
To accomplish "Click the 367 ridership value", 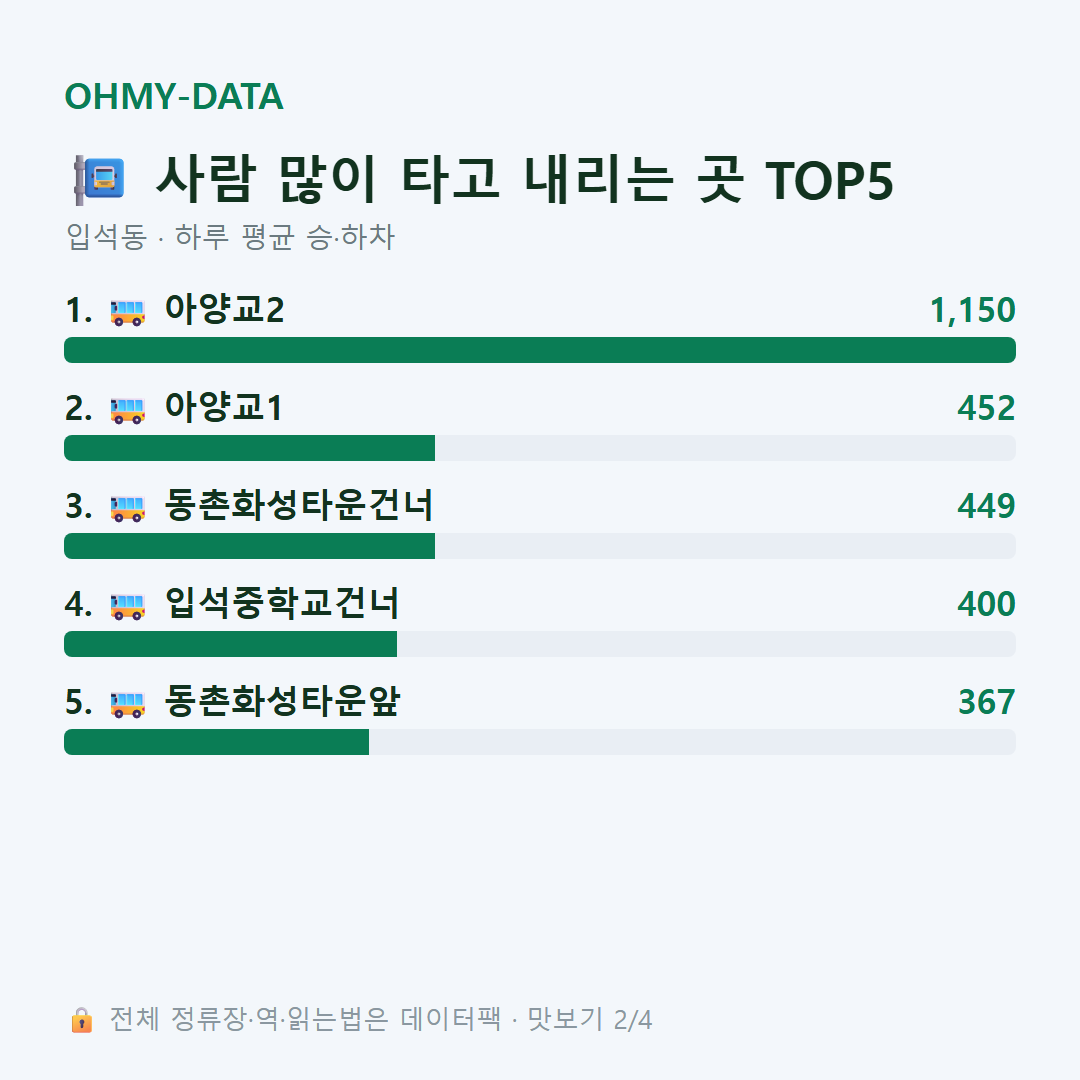I will tap(986, 702).
